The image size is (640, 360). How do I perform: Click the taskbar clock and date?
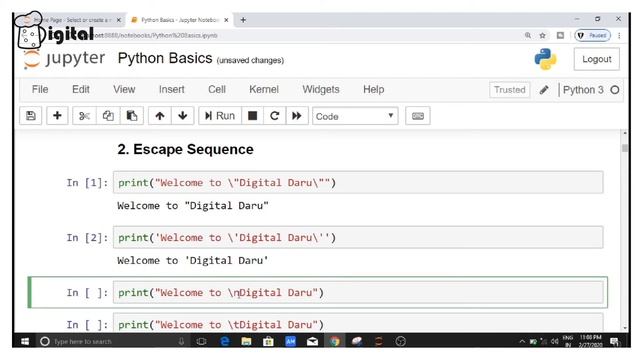591,341
